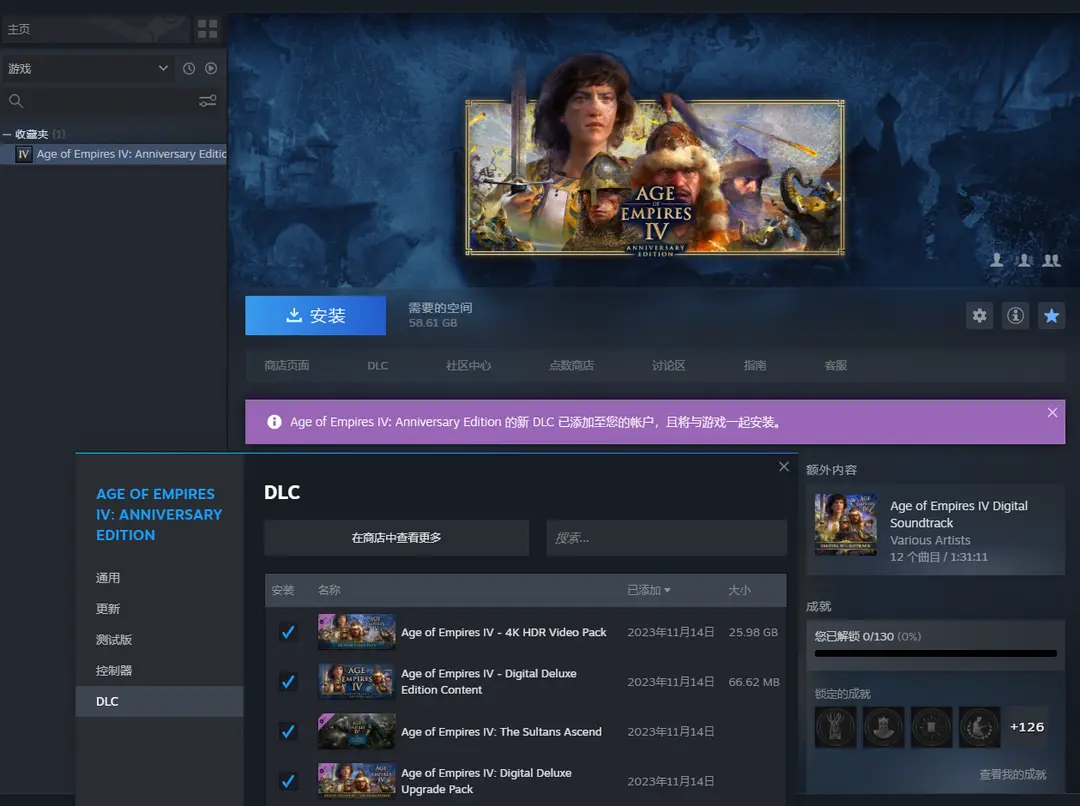Close the DLC properties dialog
Image resolution: width=1080 pixels, height=806 pixels.
click(784, 466)
